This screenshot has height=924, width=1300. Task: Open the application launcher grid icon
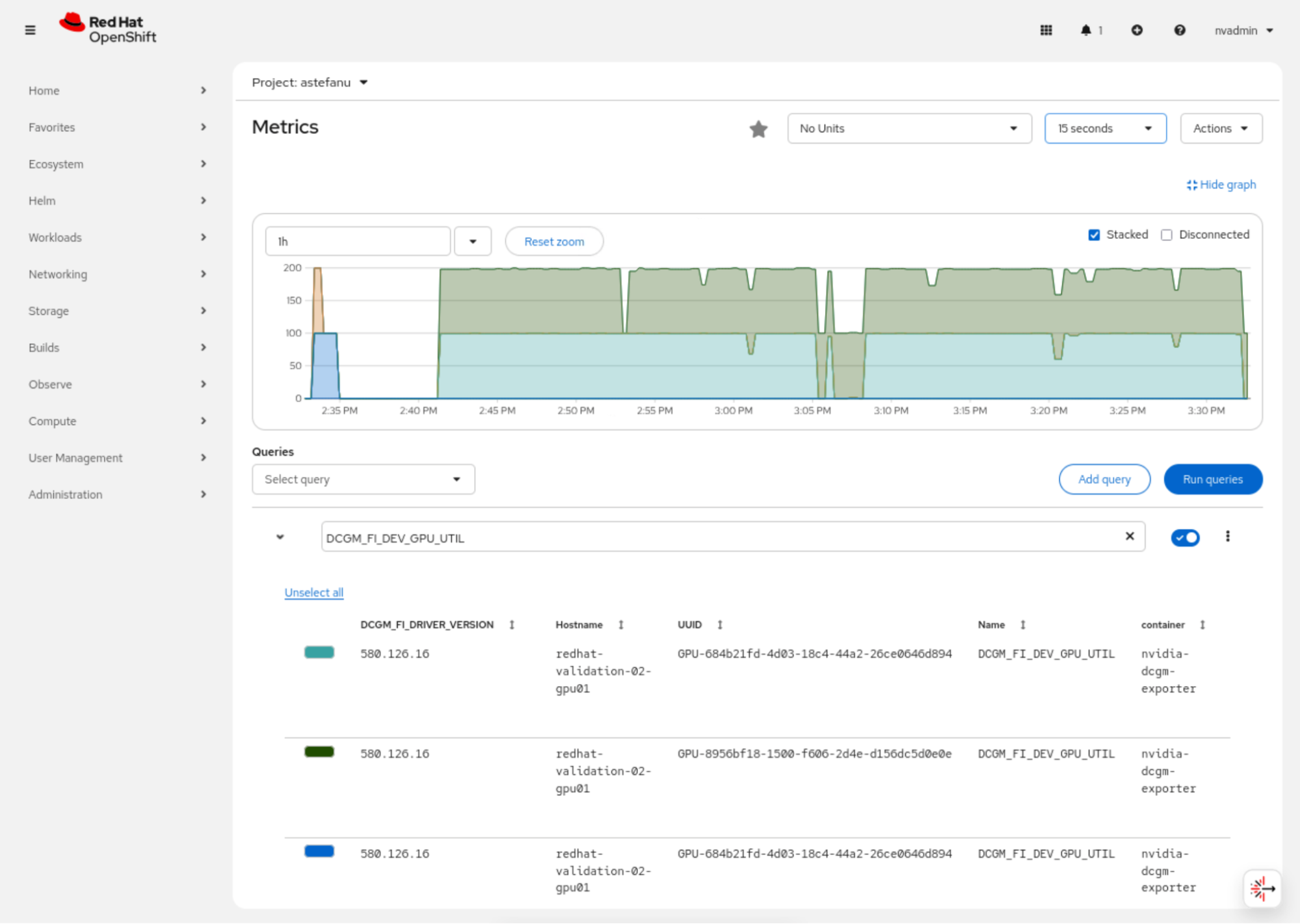tap(1046, 30)
